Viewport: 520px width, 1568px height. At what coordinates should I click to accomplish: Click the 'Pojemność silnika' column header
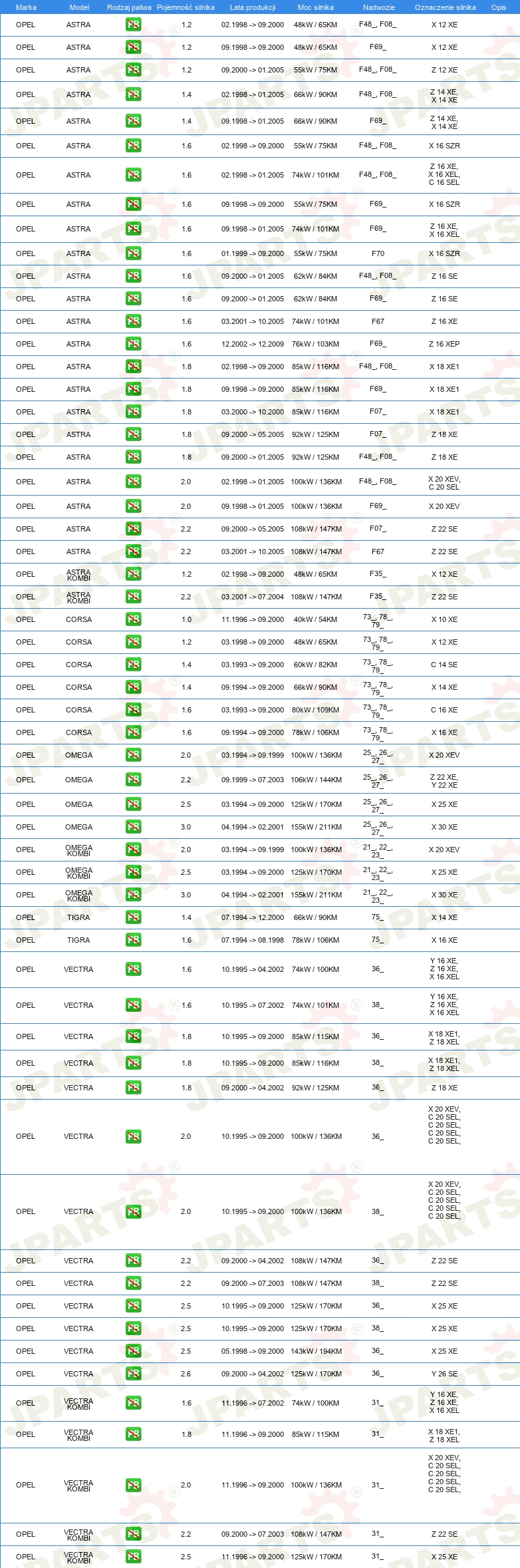[x=186, y=7]
